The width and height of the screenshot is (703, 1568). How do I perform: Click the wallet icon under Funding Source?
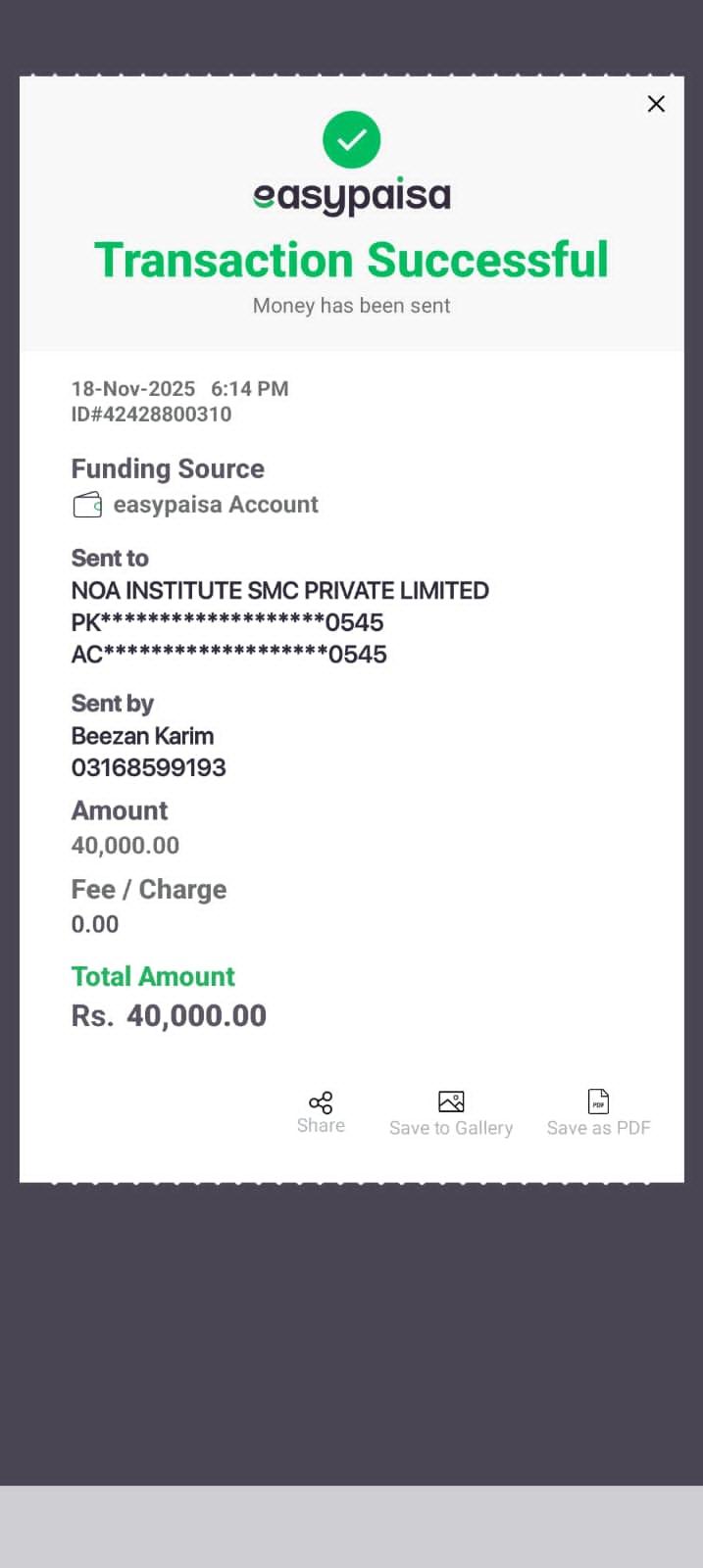pos(87,505)
